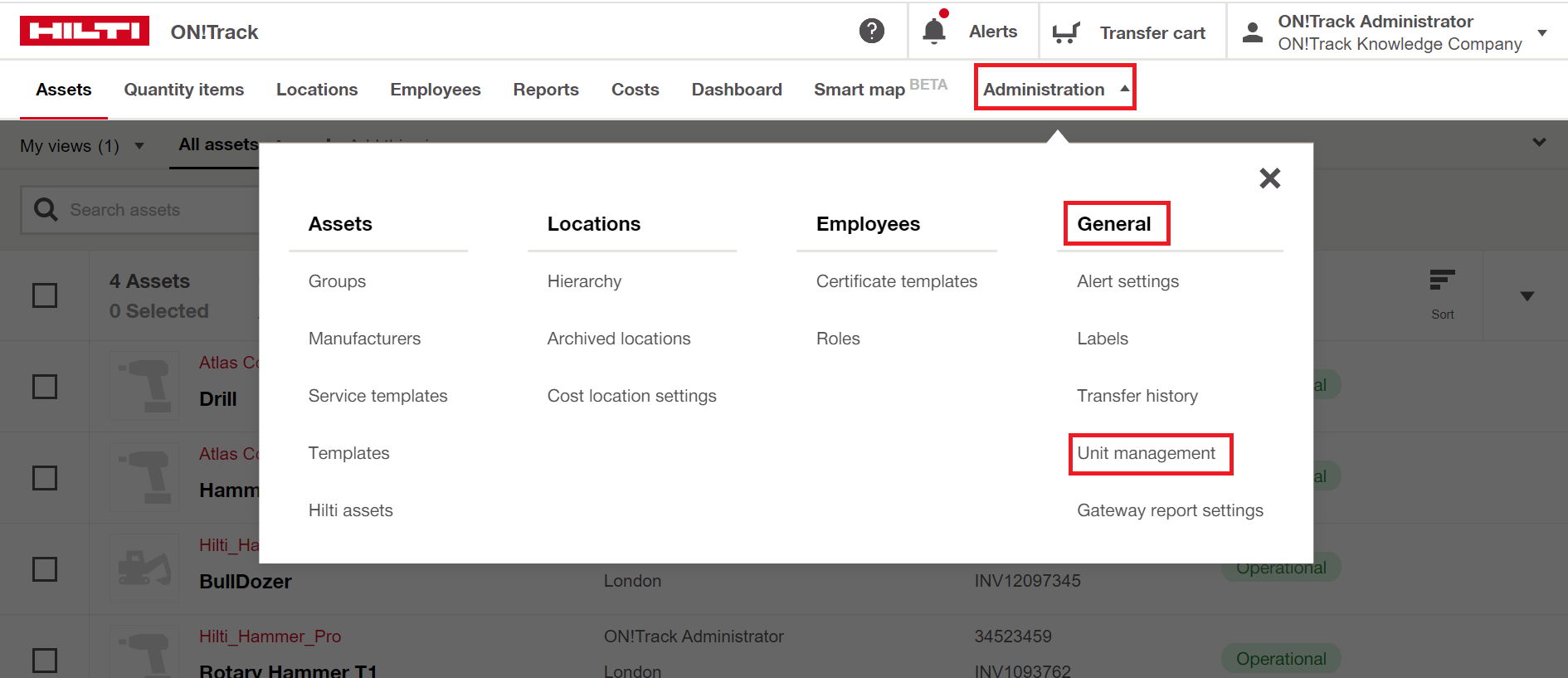Click the BullDozer asset thumbnail
The width and height of the screenshot is (1568, 678).
click(144, 568)
